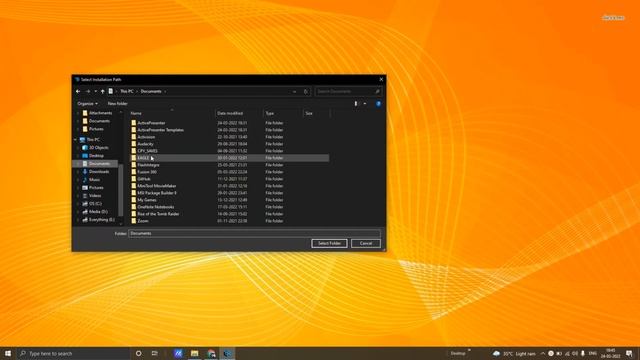Cancel the Select Installation Path dialog

tap(366, 243)
